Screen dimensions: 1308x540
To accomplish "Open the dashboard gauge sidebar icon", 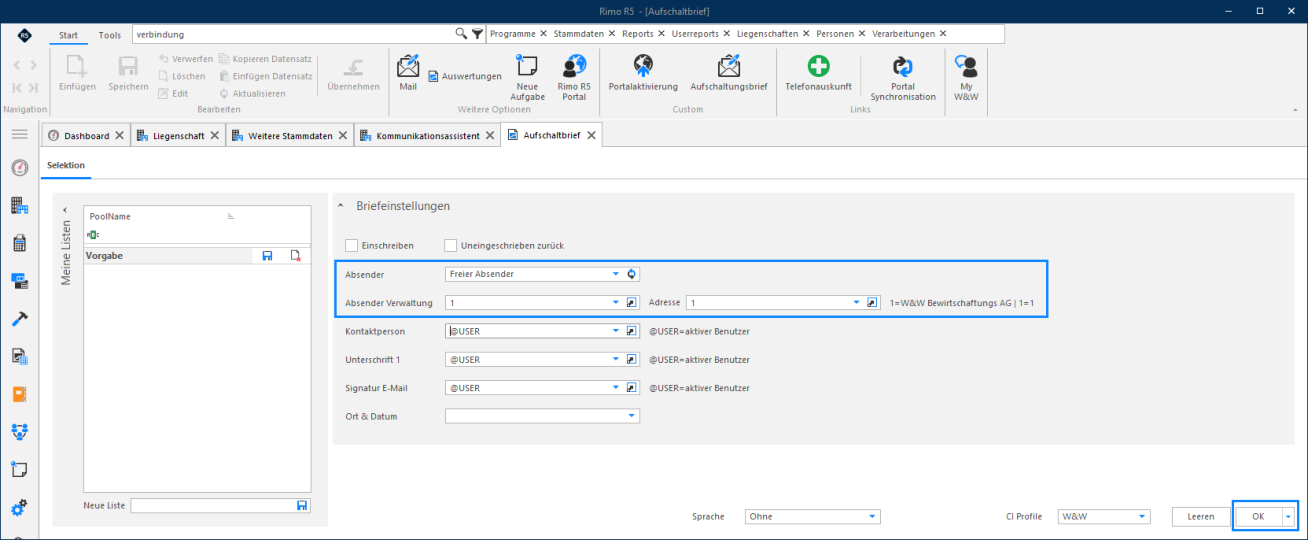I will tap(19, 168).
